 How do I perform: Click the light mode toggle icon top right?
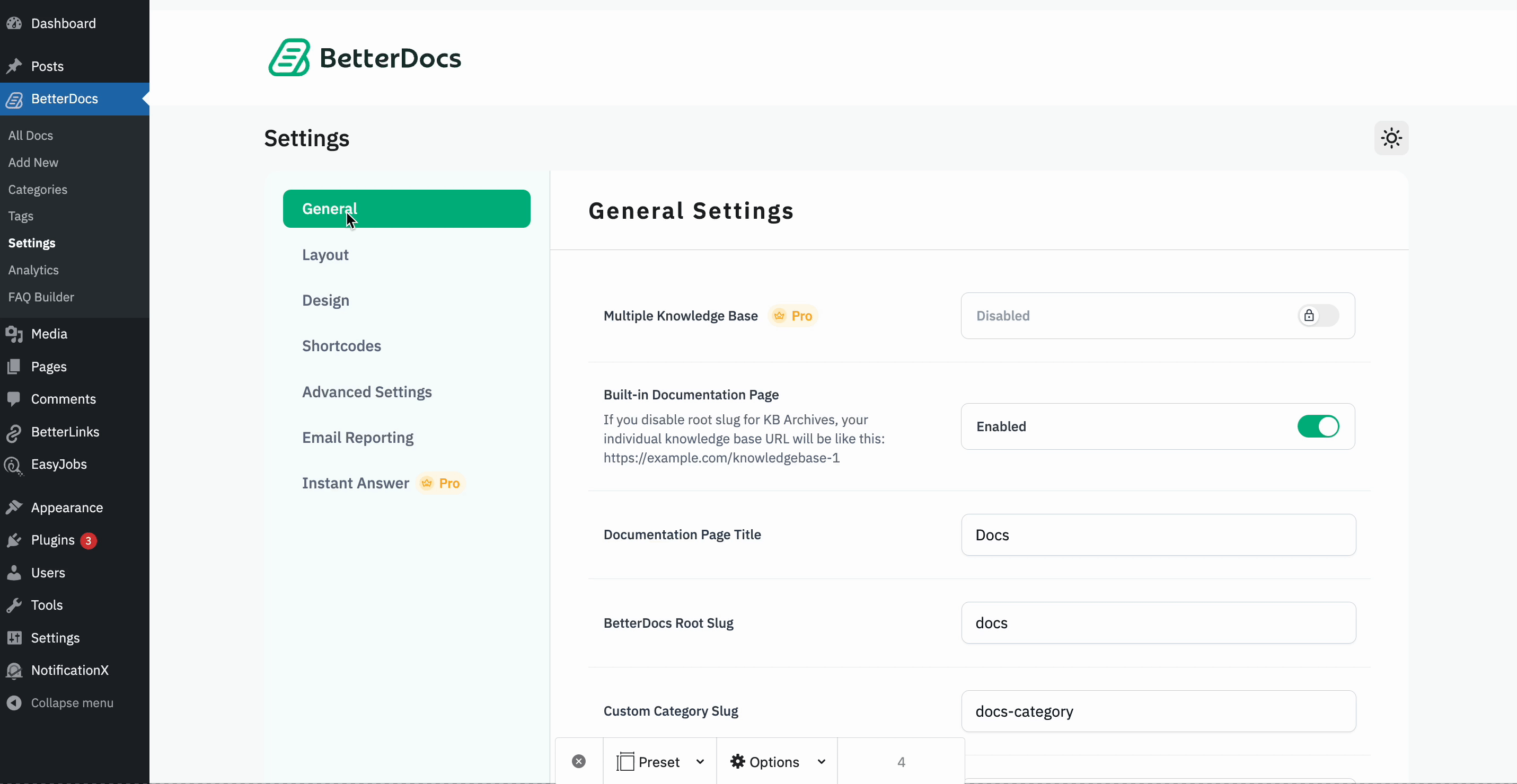pyautogui.click(x=1390, y=137)
